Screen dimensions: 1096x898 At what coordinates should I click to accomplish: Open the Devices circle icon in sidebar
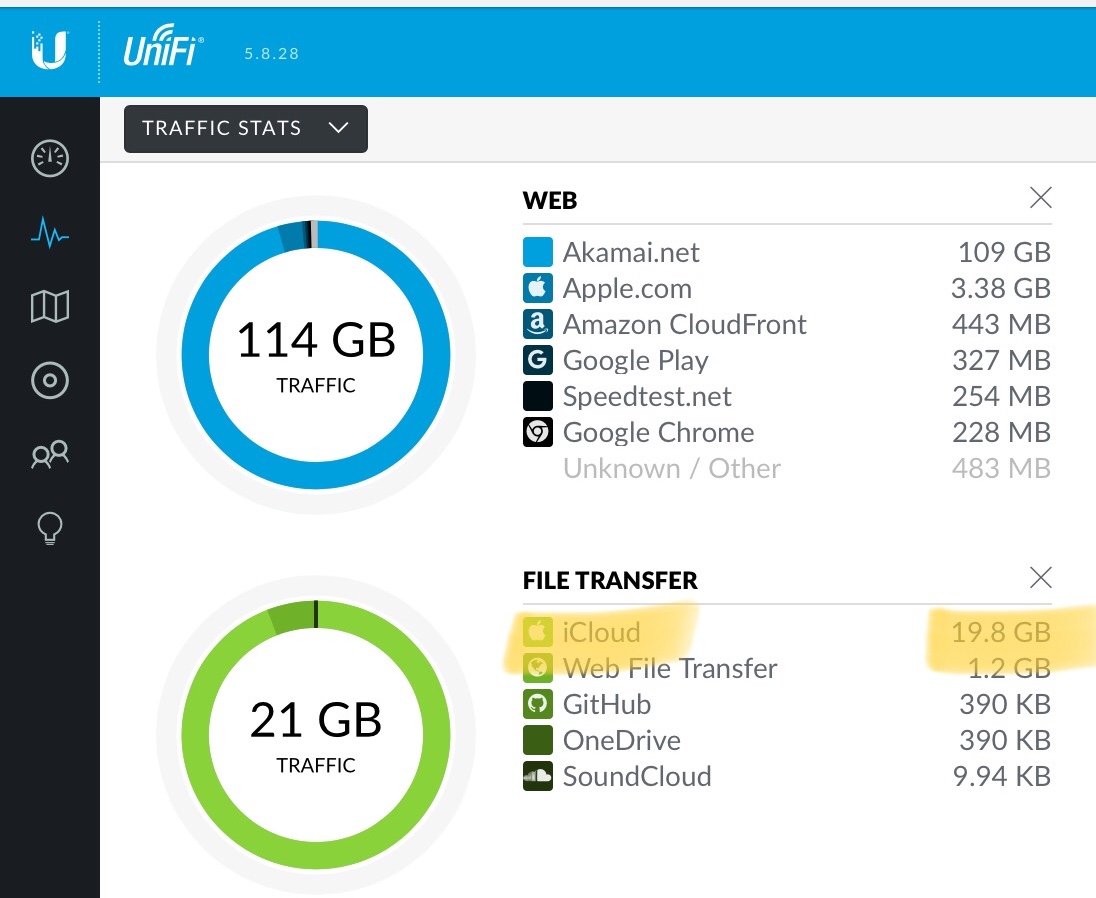[50, 380]
